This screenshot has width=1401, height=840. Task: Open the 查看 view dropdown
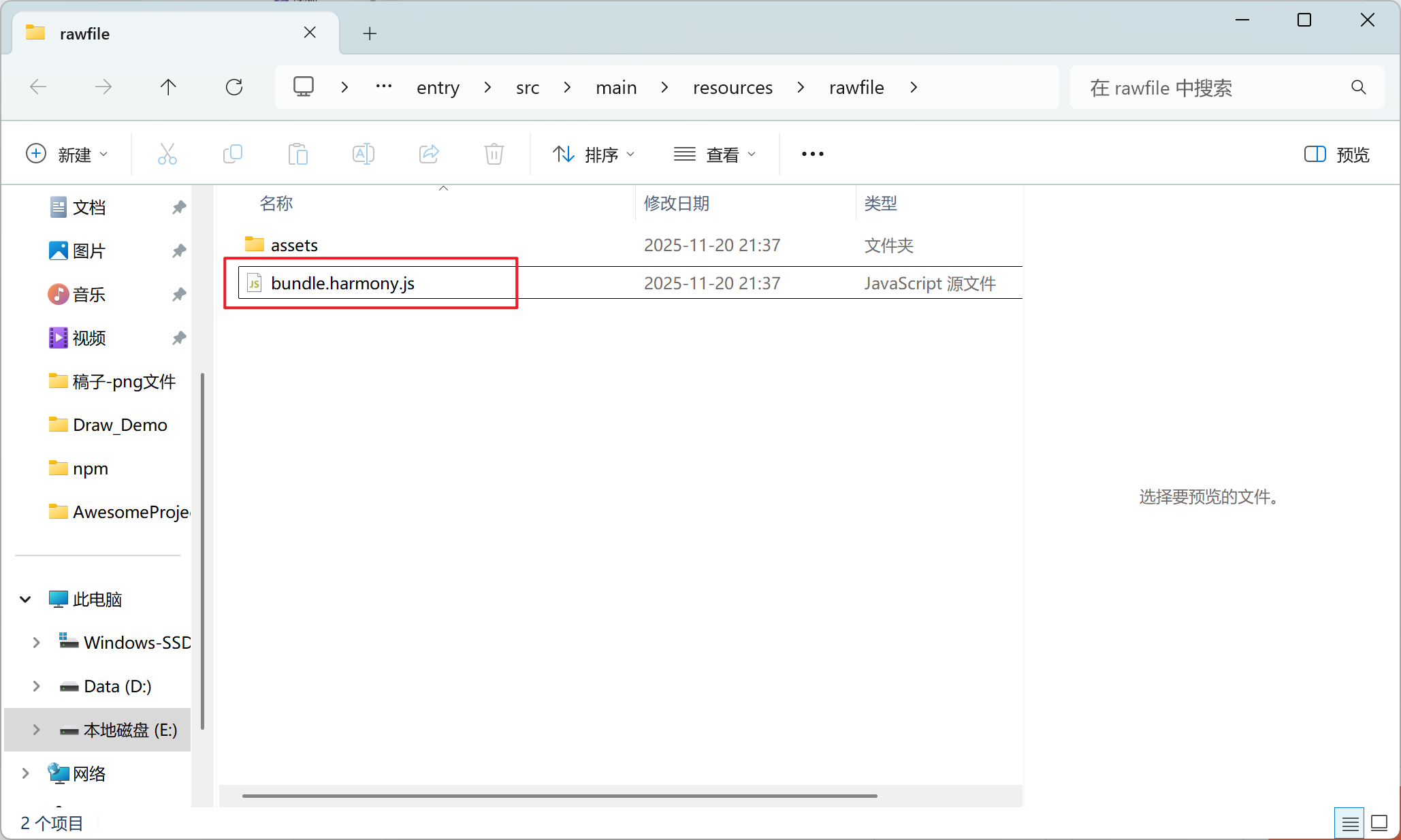pos(715,155)
